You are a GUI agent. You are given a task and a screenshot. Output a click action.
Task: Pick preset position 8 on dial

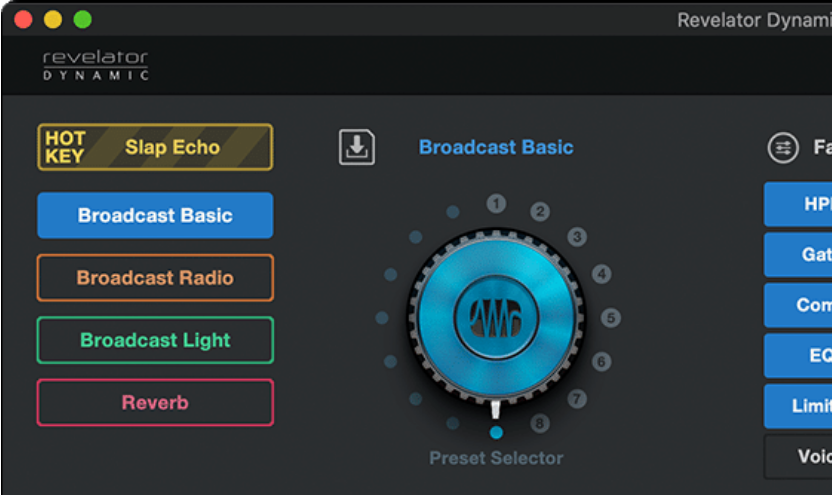click(540, 424)
